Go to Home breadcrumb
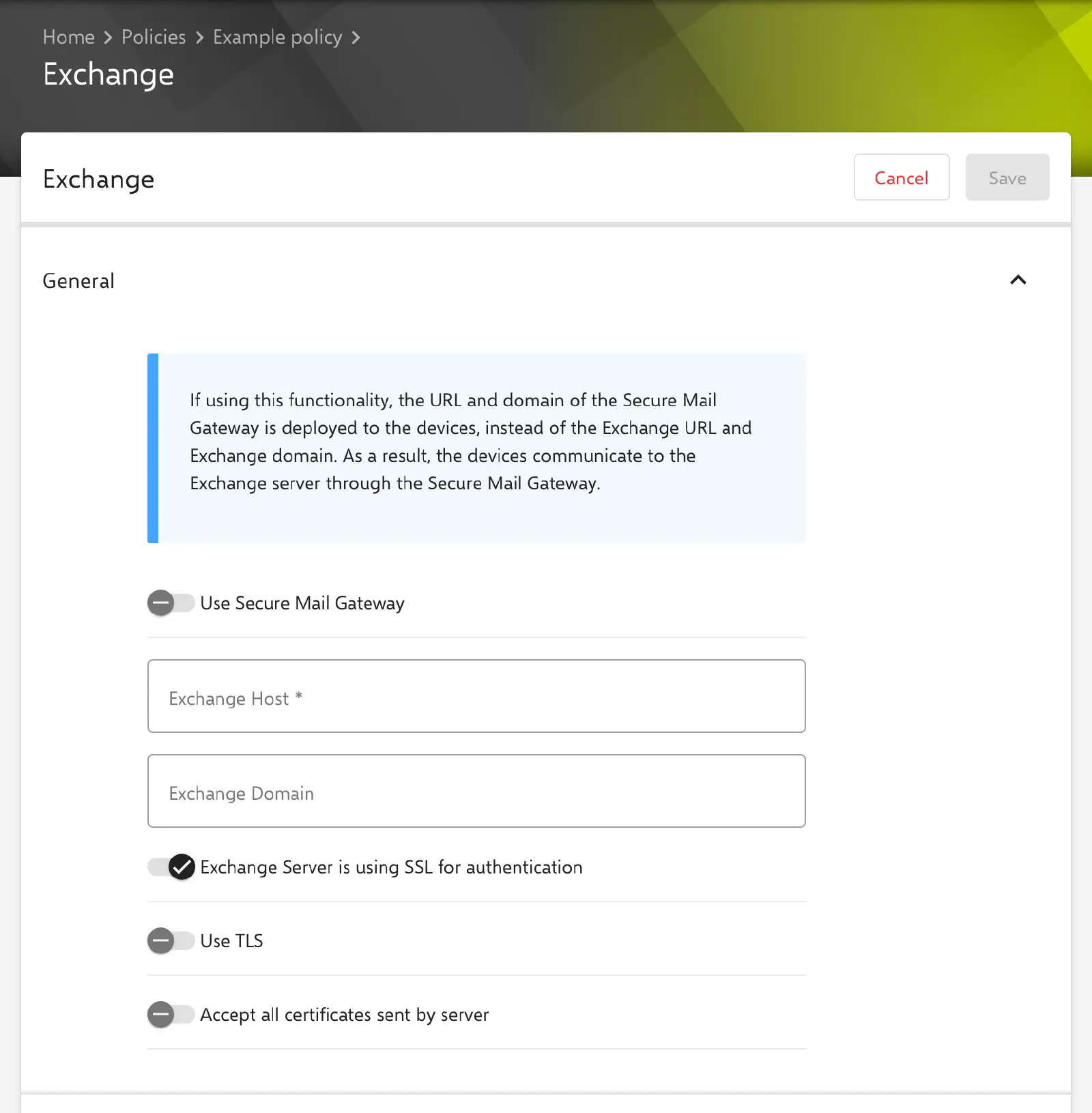 (x=68, y=37)
